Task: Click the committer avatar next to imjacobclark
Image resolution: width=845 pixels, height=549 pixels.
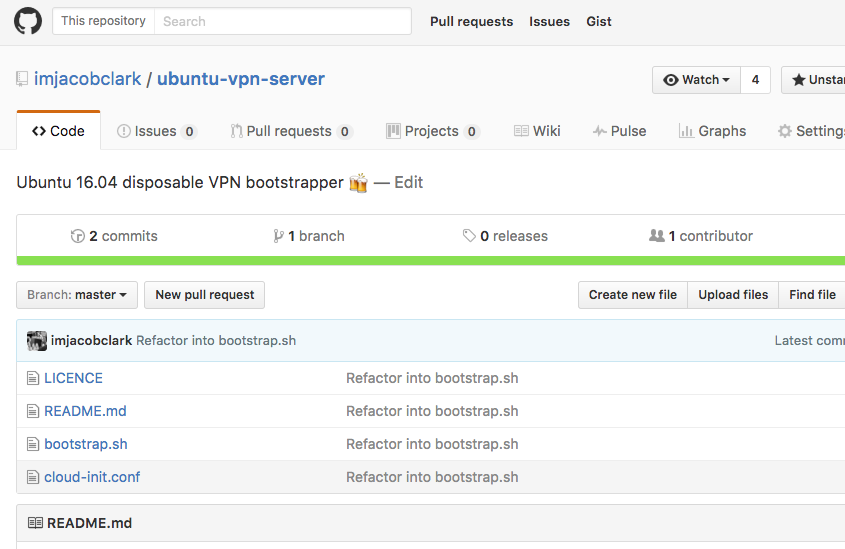Action: 37,341
